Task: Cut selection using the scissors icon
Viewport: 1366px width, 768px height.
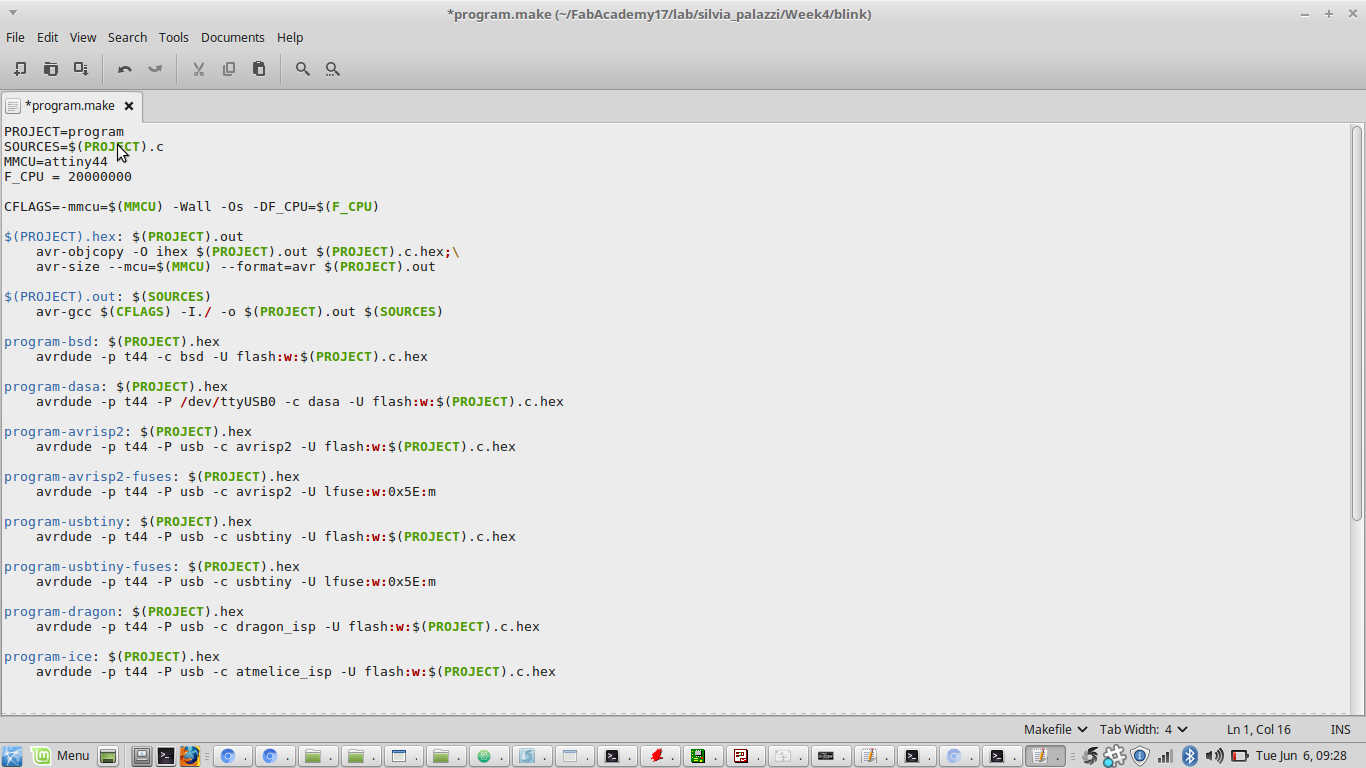Action: click(x=199, y=69)
